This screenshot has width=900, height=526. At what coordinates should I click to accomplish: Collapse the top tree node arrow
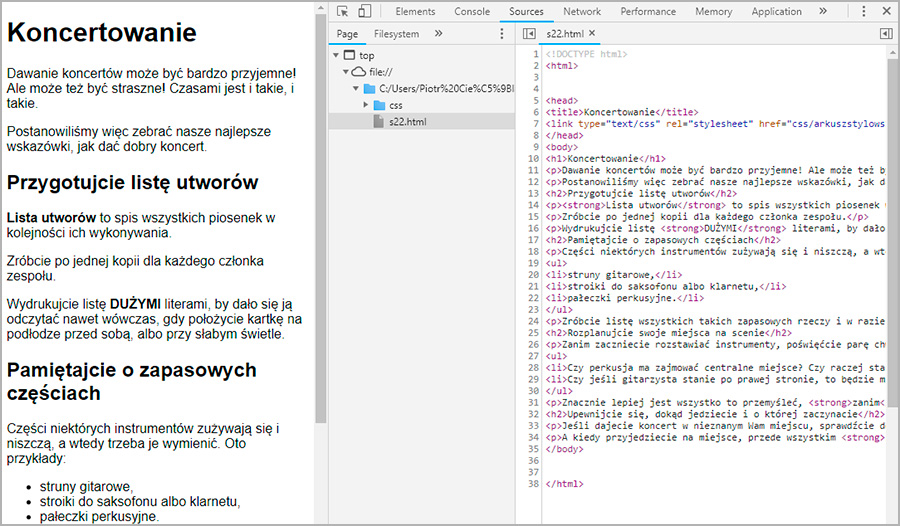click(x=336, y=55)
